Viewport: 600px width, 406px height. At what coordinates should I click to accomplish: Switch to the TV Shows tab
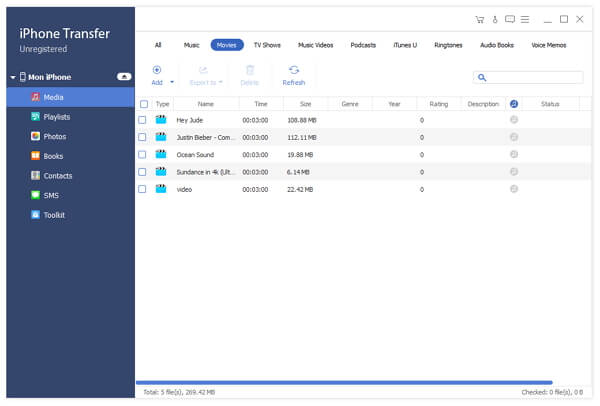click(x=267, y=45)
